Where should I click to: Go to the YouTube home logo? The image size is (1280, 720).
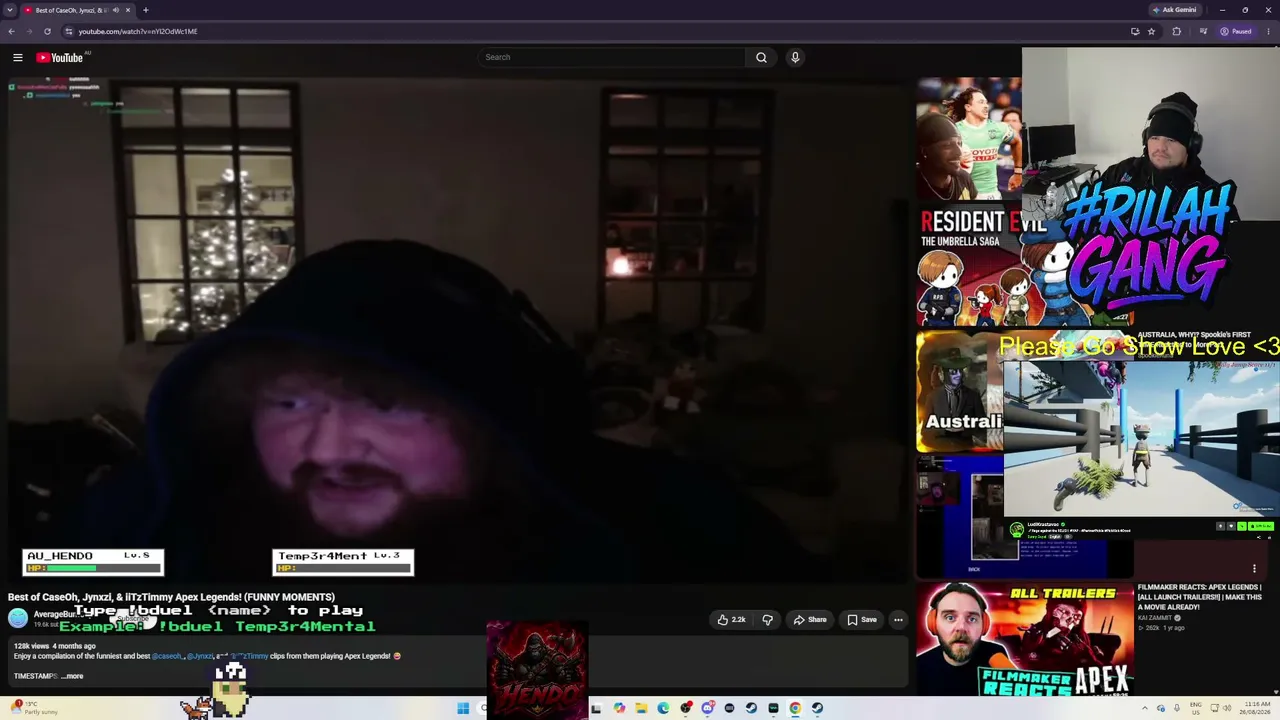tap(60, 58)
